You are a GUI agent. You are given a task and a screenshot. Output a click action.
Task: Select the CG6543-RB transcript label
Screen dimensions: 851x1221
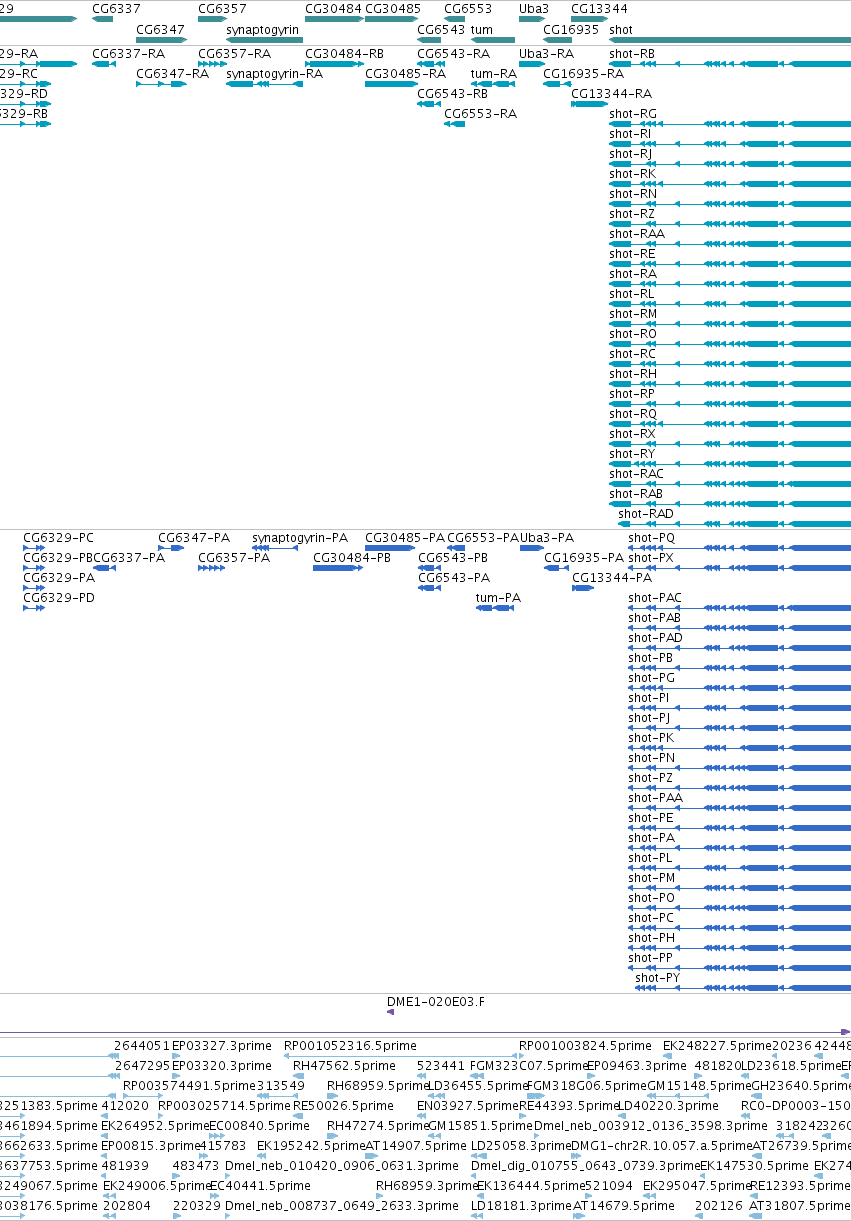pyautogui.click(x=453, y=94)
